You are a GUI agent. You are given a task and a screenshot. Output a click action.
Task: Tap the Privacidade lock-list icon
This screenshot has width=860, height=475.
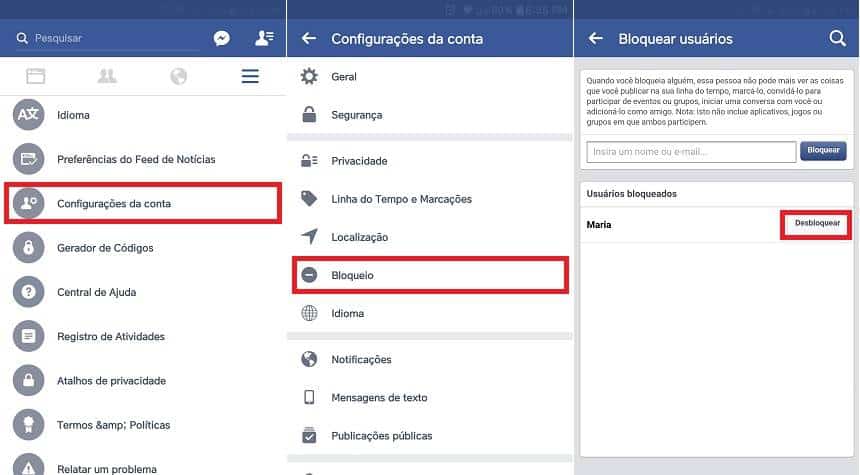coord(309,161)
